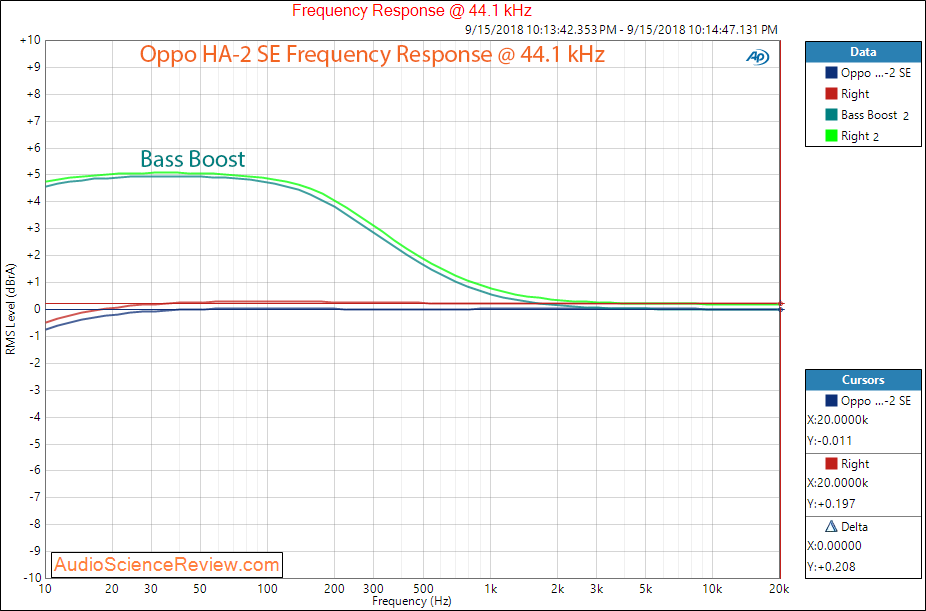Select 'Bass Boost 2' legend label
The height and width of the screenshot is (611, 926).
tap(875, 115)
